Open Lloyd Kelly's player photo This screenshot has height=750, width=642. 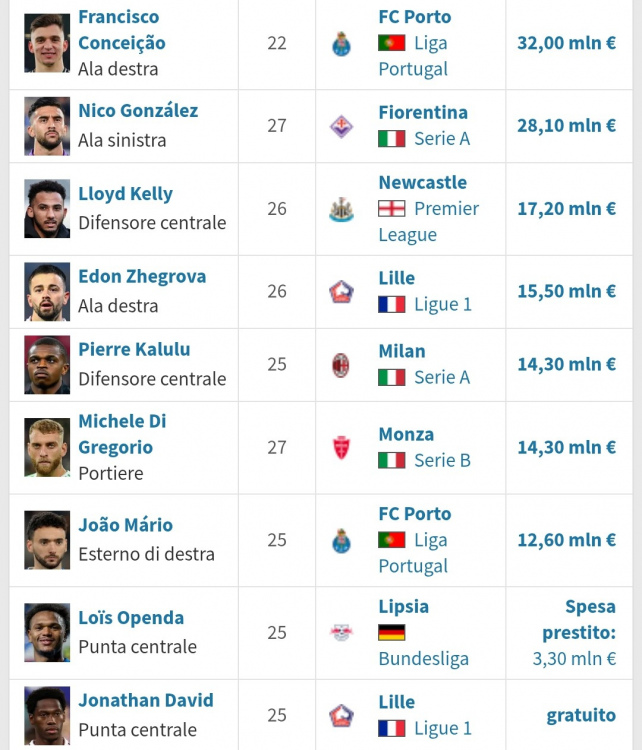coord(47,209)
